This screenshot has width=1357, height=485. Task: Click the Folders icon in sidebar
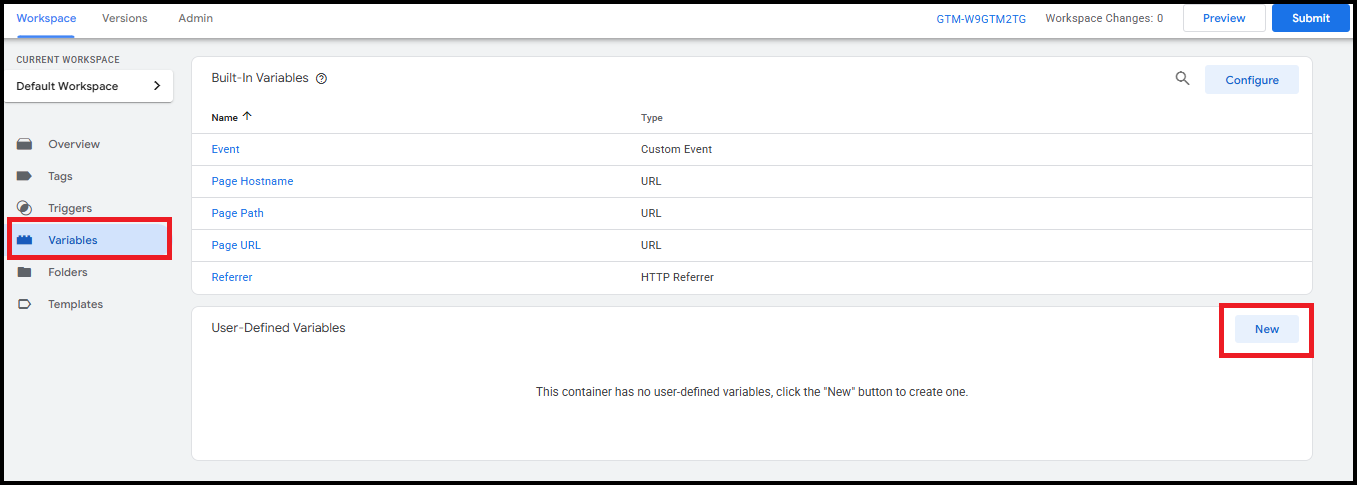[x=25, y=272]
